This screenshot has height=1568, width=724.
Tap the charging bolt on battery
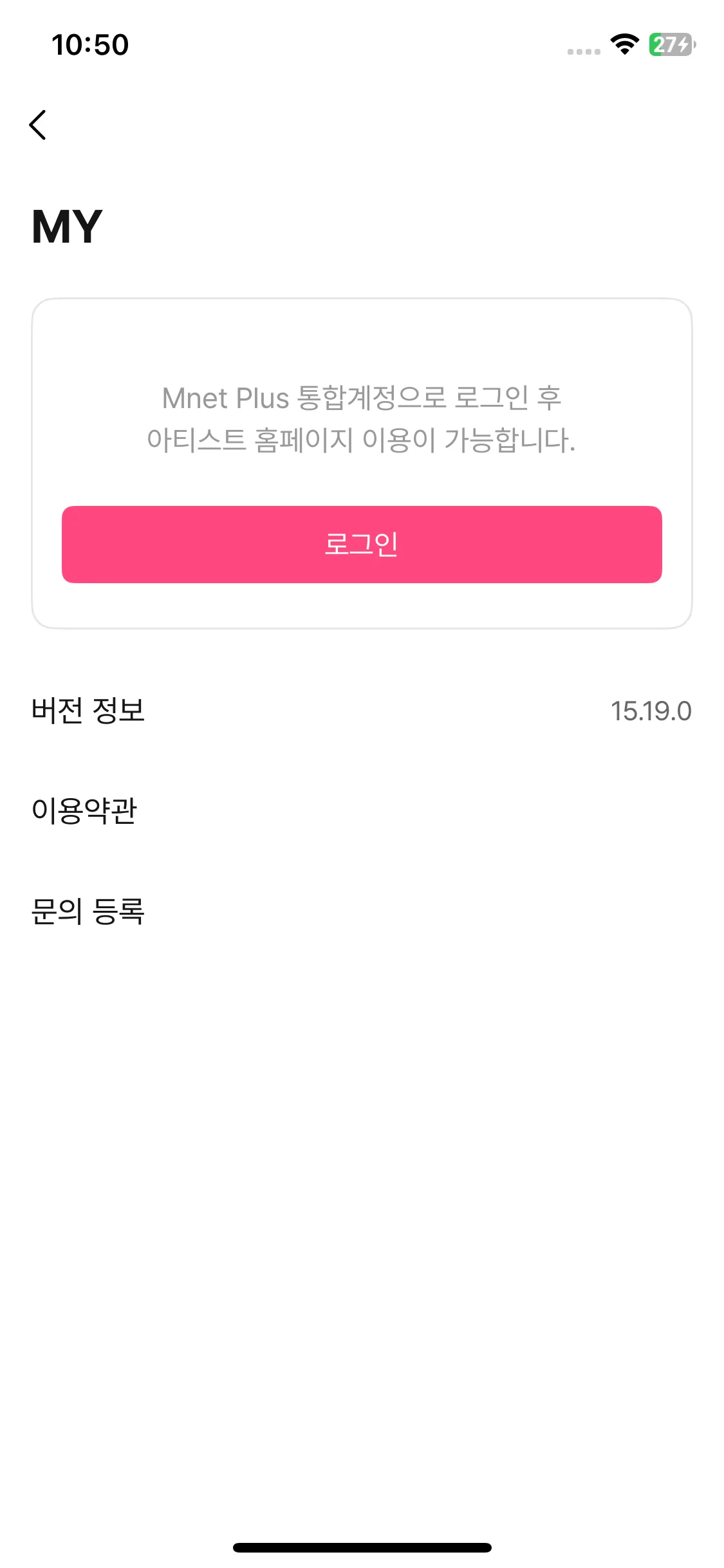click(x=684, y=44)
